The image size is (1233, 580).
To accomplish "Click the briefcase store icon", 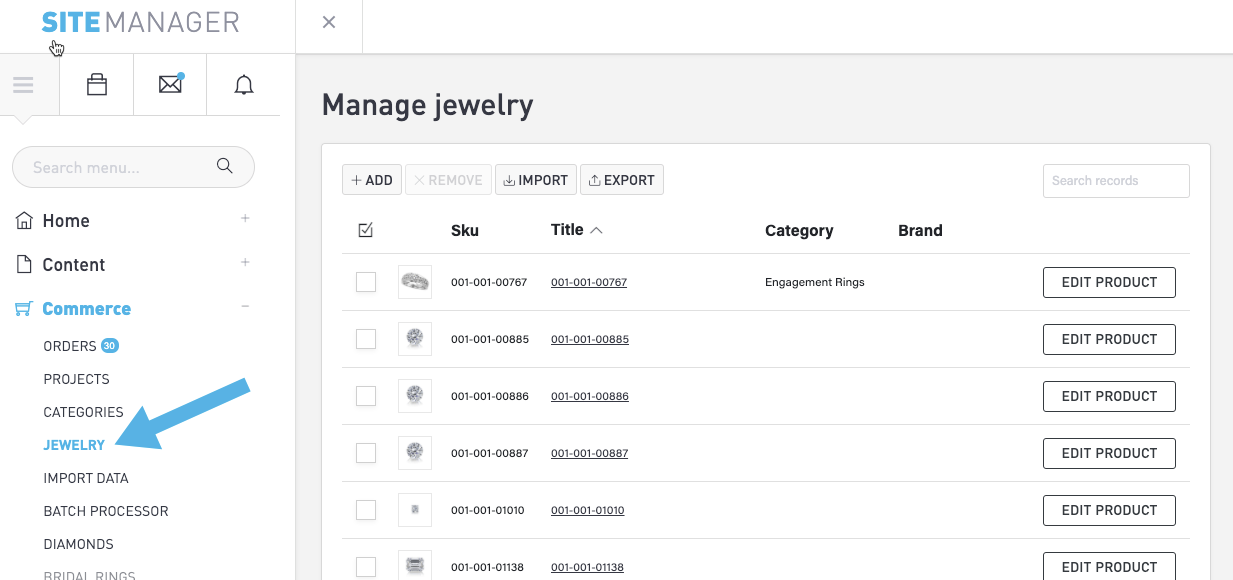I will [97, 86].
